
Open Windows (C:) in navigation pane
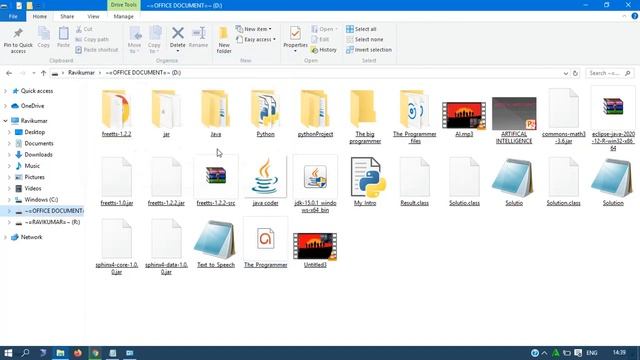(36, 200)
